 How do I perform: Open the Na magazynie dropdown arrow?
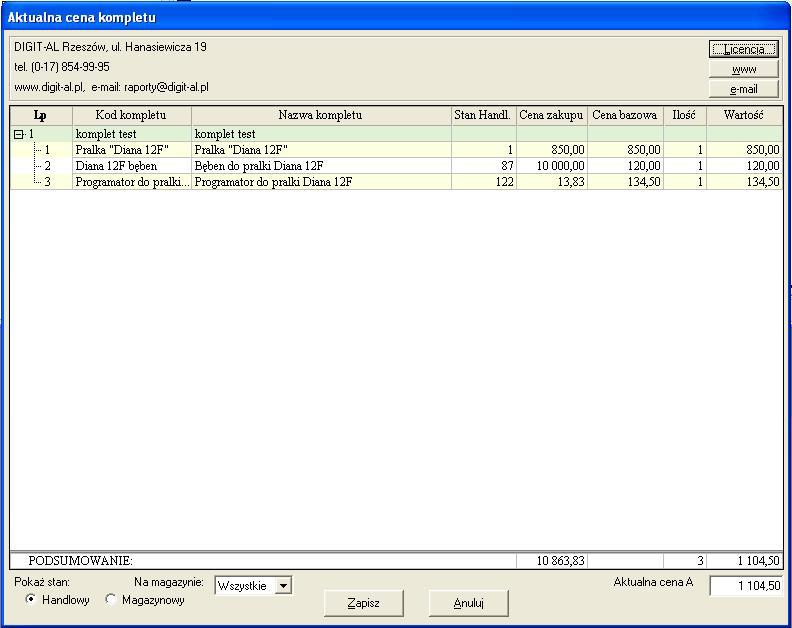[x=284, y=586]
